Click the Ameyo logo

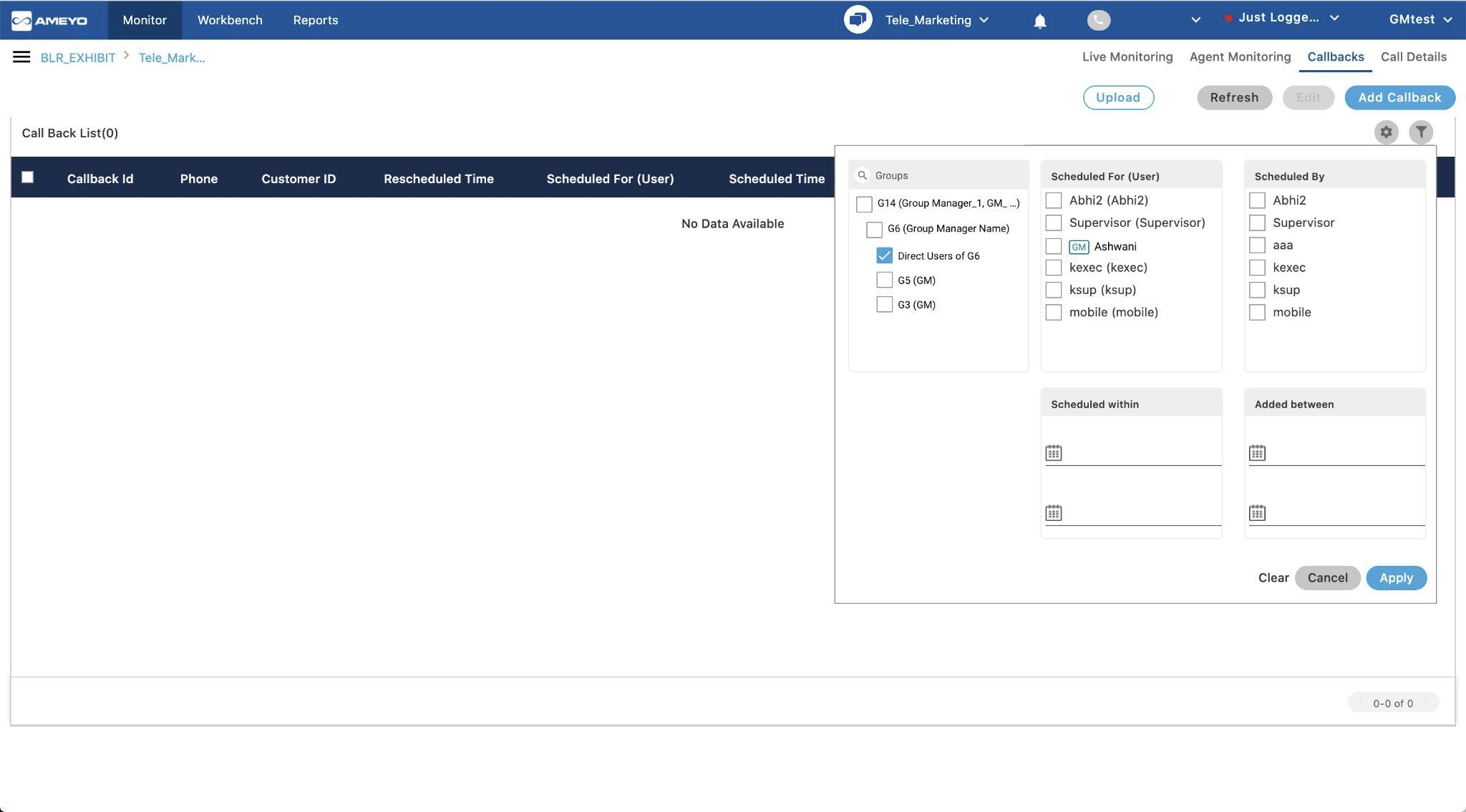49,20
